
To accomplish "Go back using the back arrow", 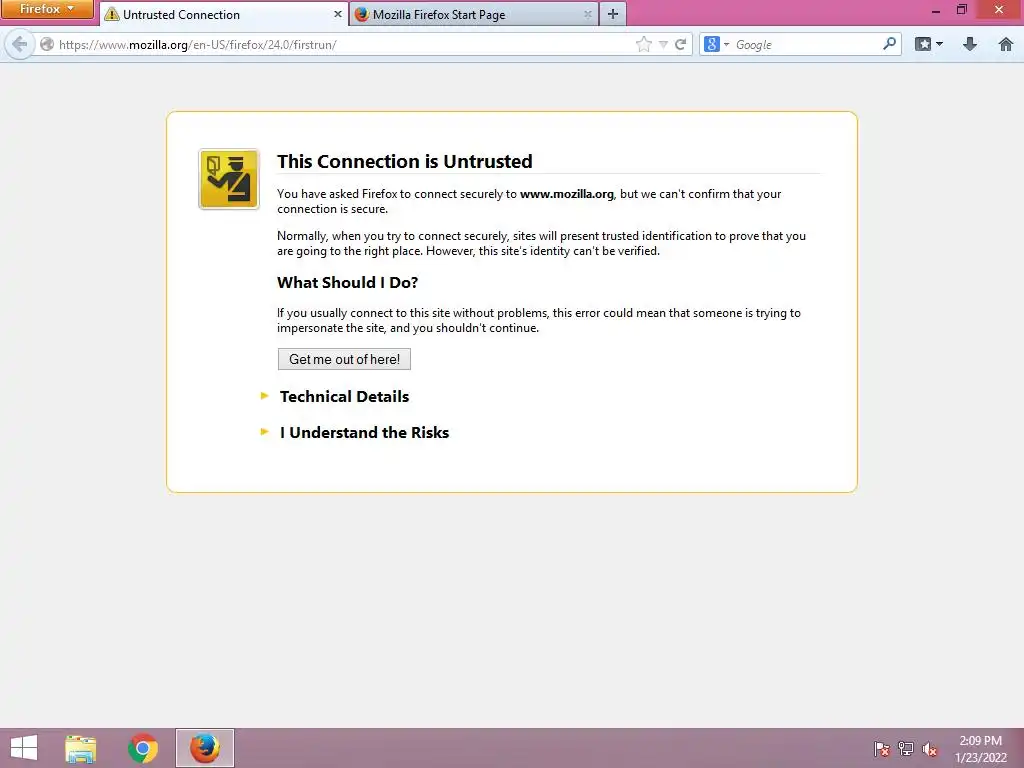I will [20, 44].
